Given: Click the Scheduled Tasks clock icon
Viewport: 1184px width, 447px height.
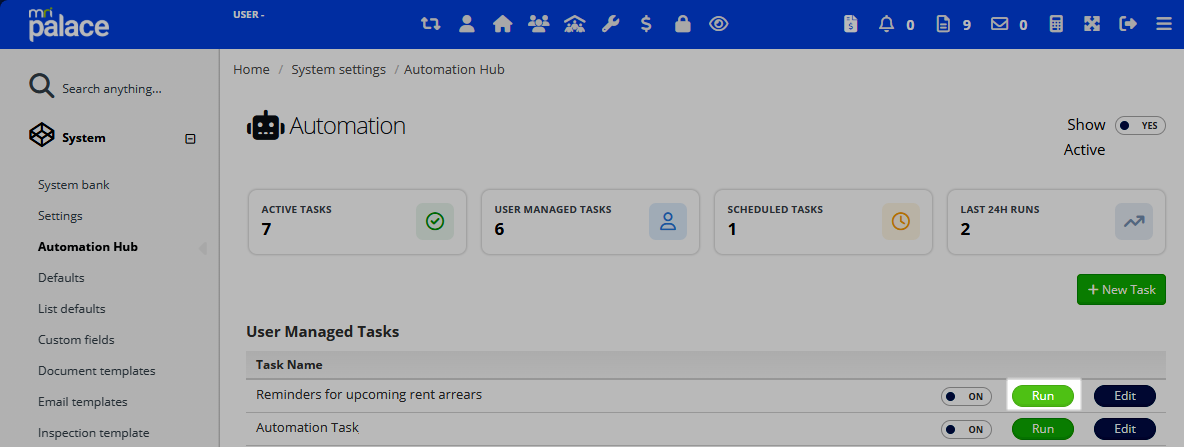Looking at the screenshot, I should tap(901, 221).
